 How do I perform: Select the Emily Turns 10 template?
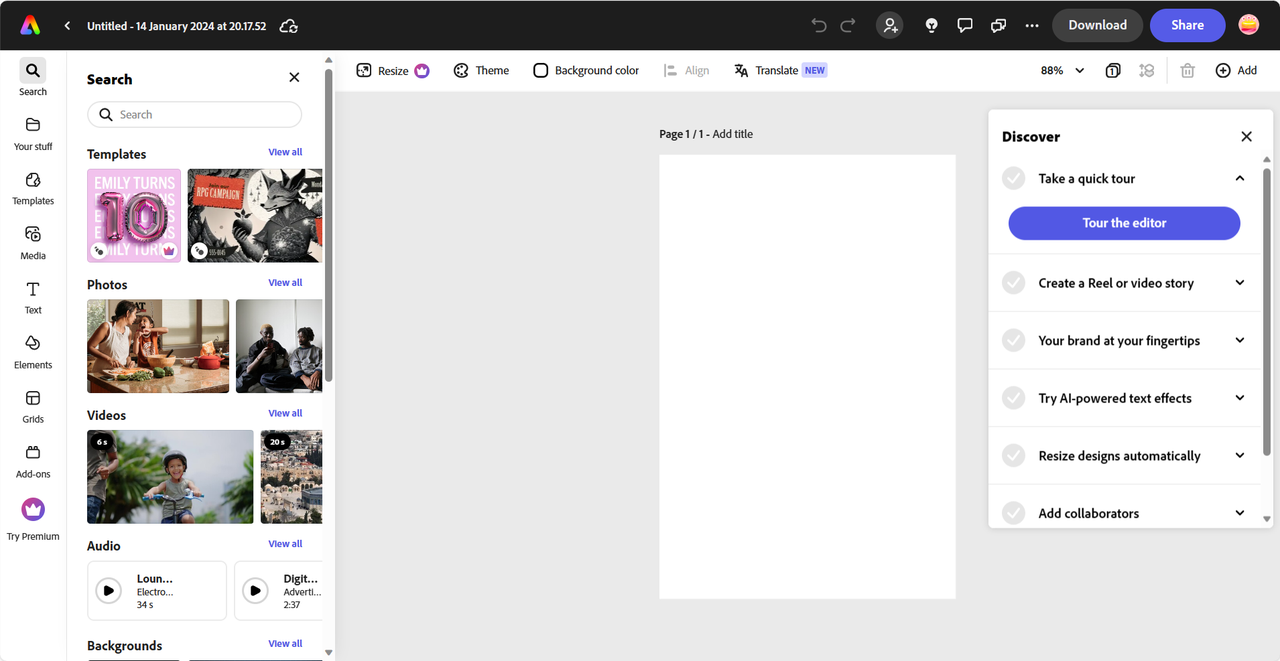pos(134,216)
